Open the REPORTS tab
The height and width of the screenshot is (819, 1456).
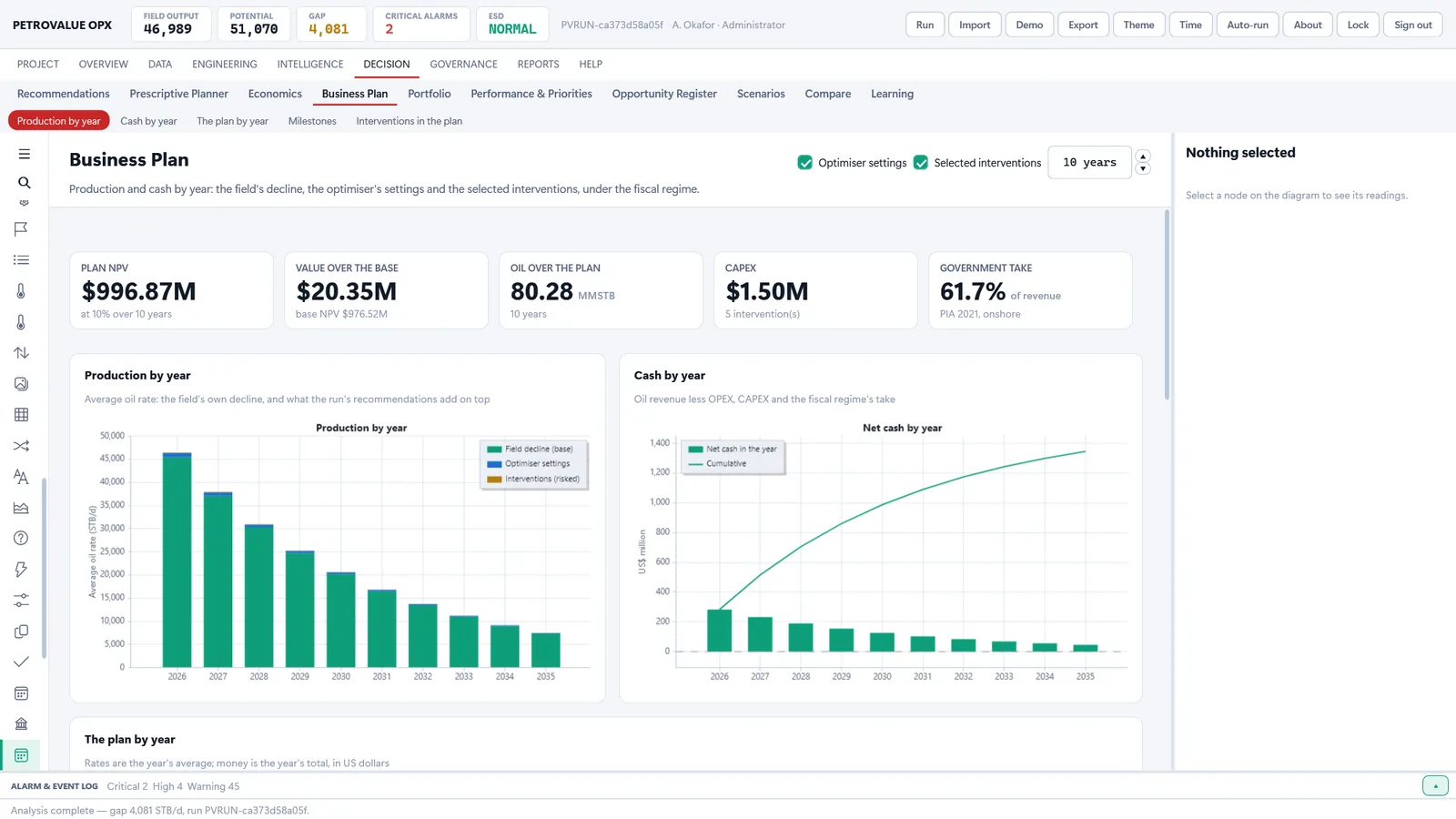(538, 65)
